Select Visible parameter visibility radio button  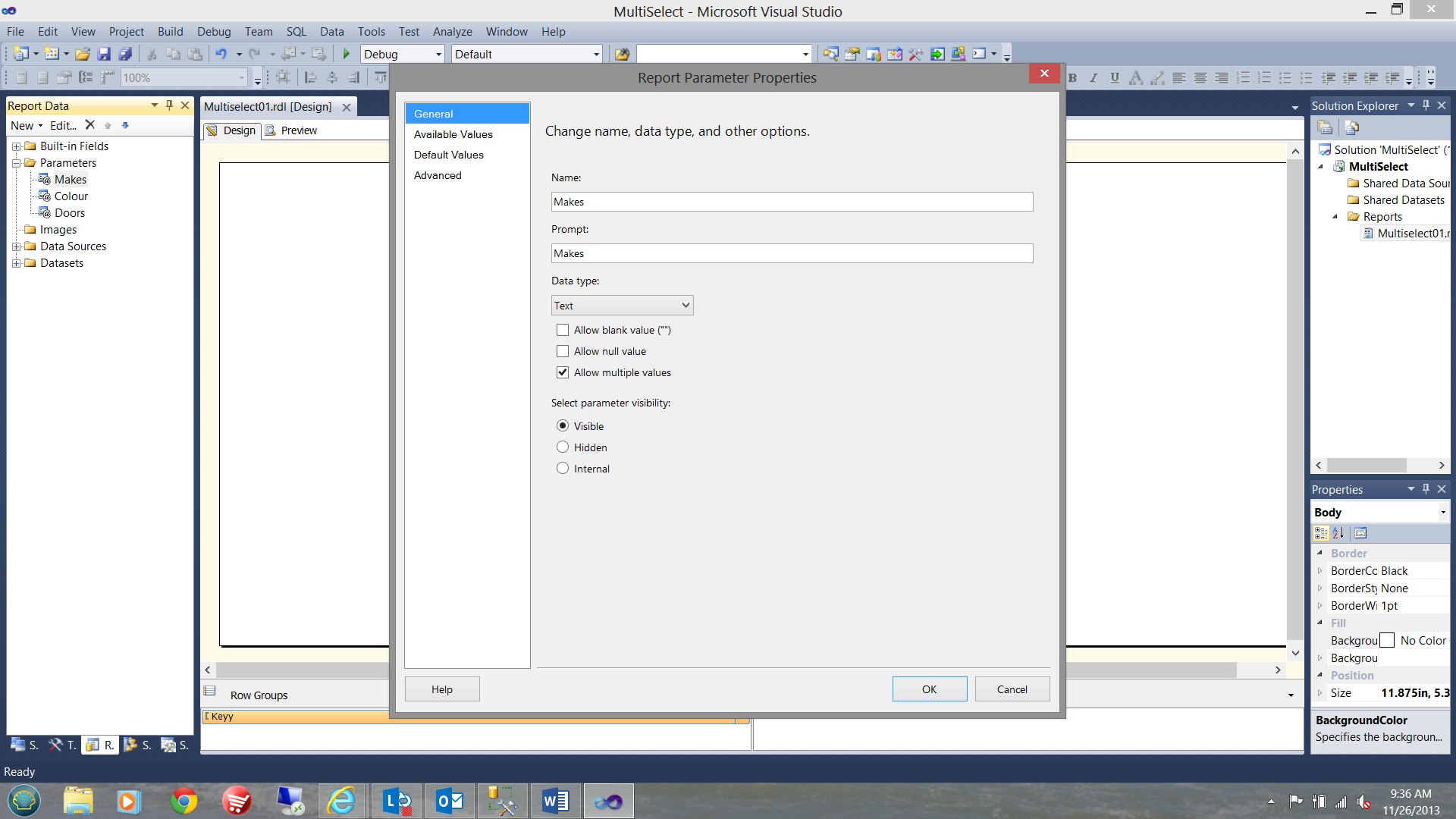point(562,425)
